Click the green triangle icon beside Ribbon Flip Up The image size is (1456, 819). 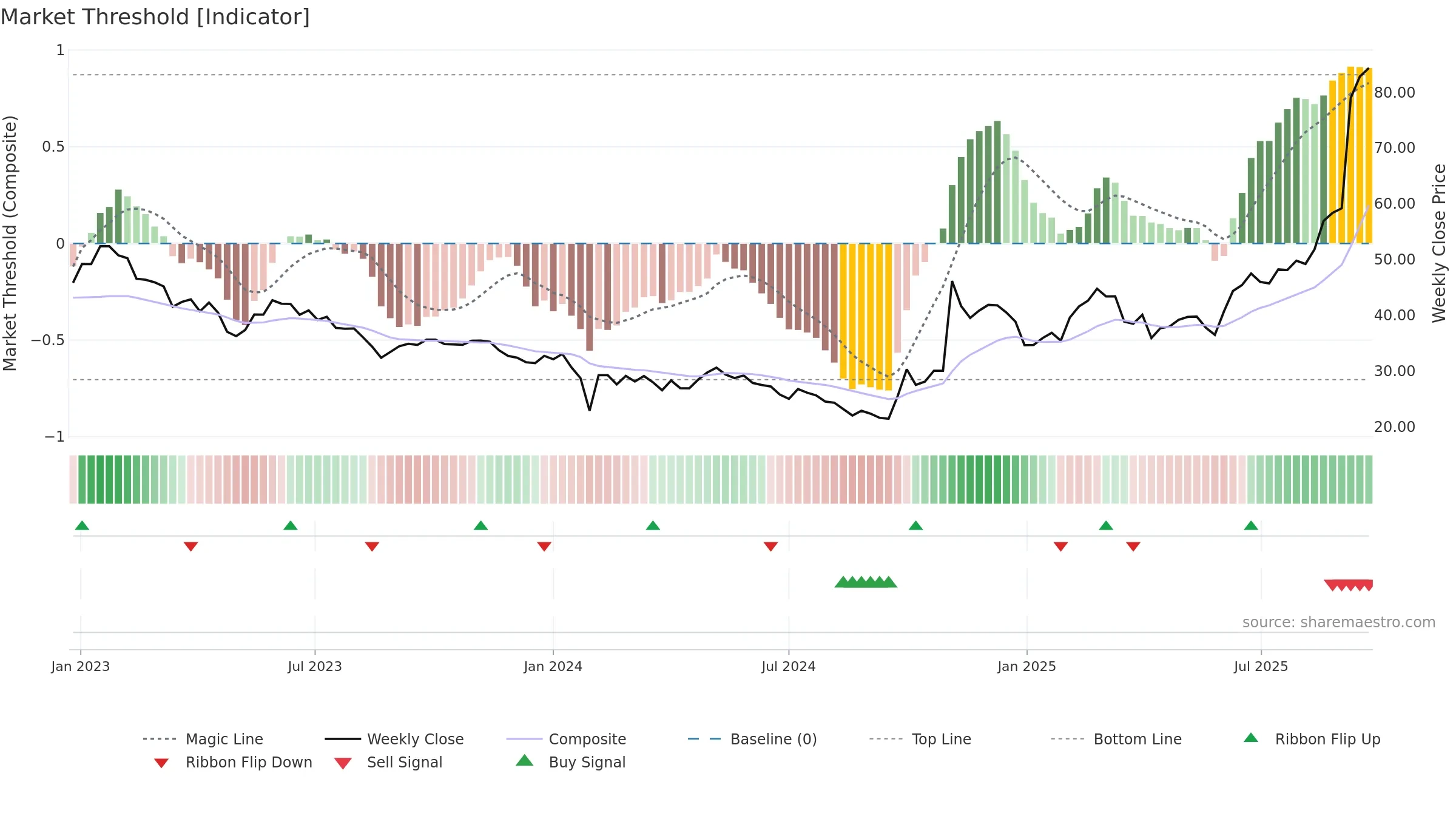[x=1251, y=738]
